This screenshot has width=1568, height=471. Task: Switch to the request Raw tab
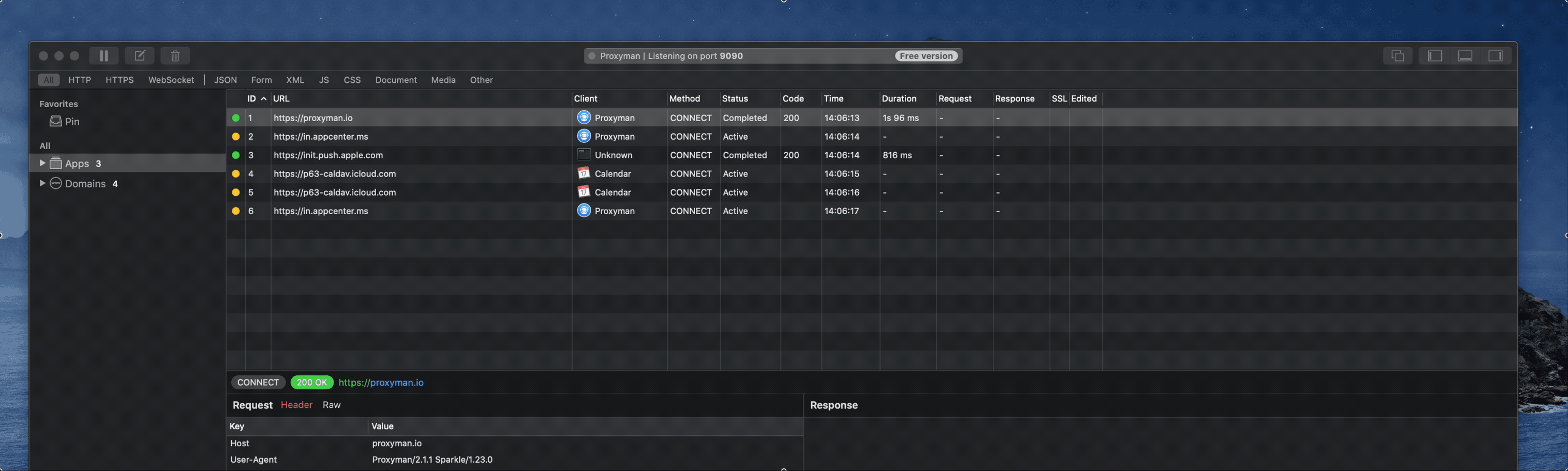331,405
